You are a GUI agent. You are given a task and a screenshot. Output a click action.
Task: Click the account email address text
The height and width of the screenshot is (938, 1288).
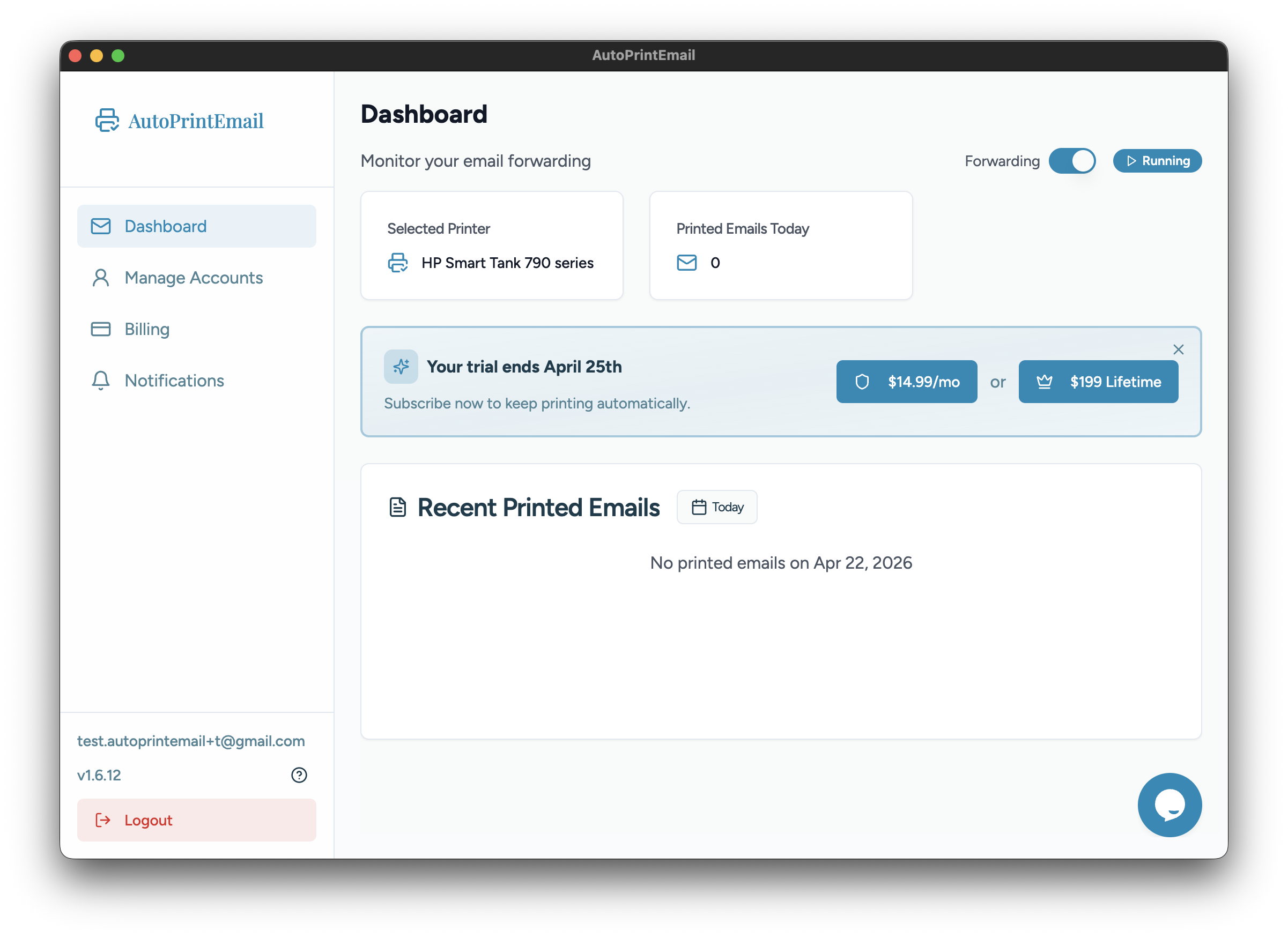click(x=191, y=741)
